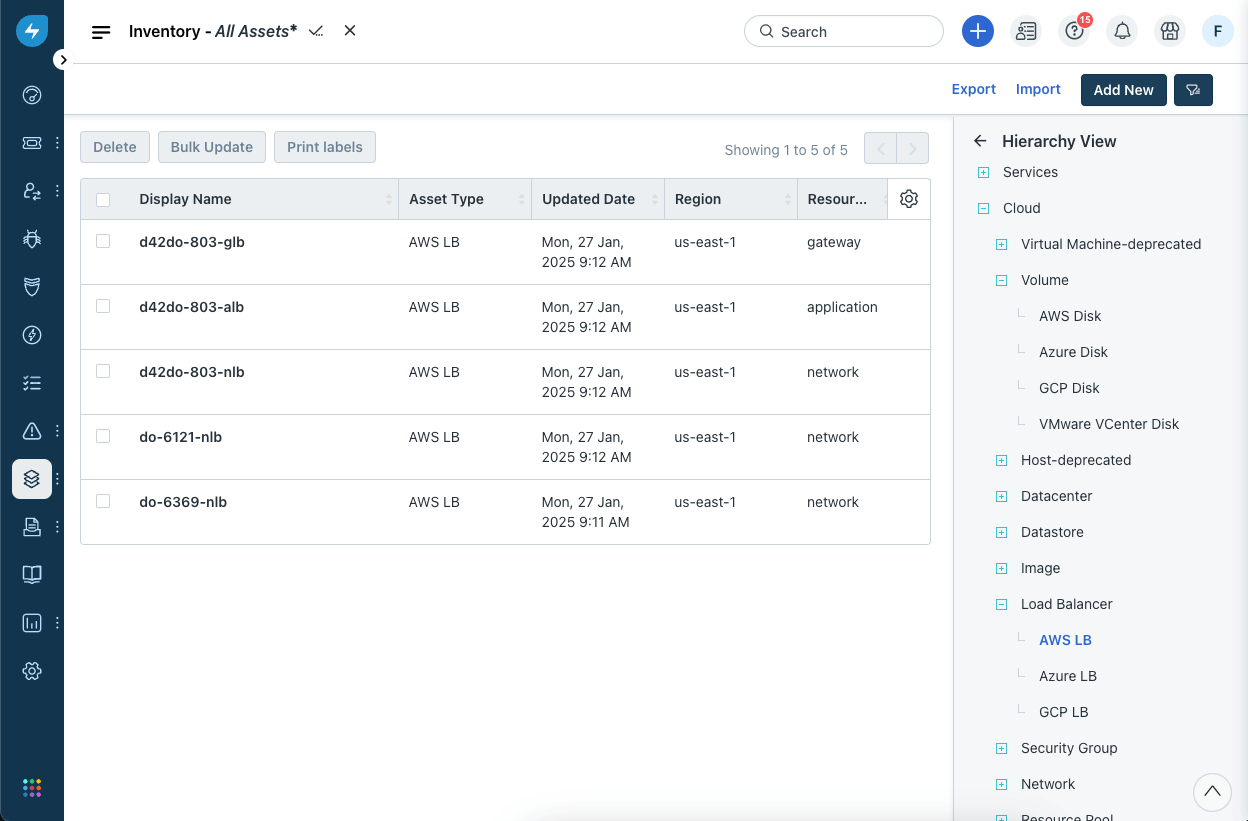Open the hamburger menu next to Inventory
The image size is (1248, 821).
point(100,31)
